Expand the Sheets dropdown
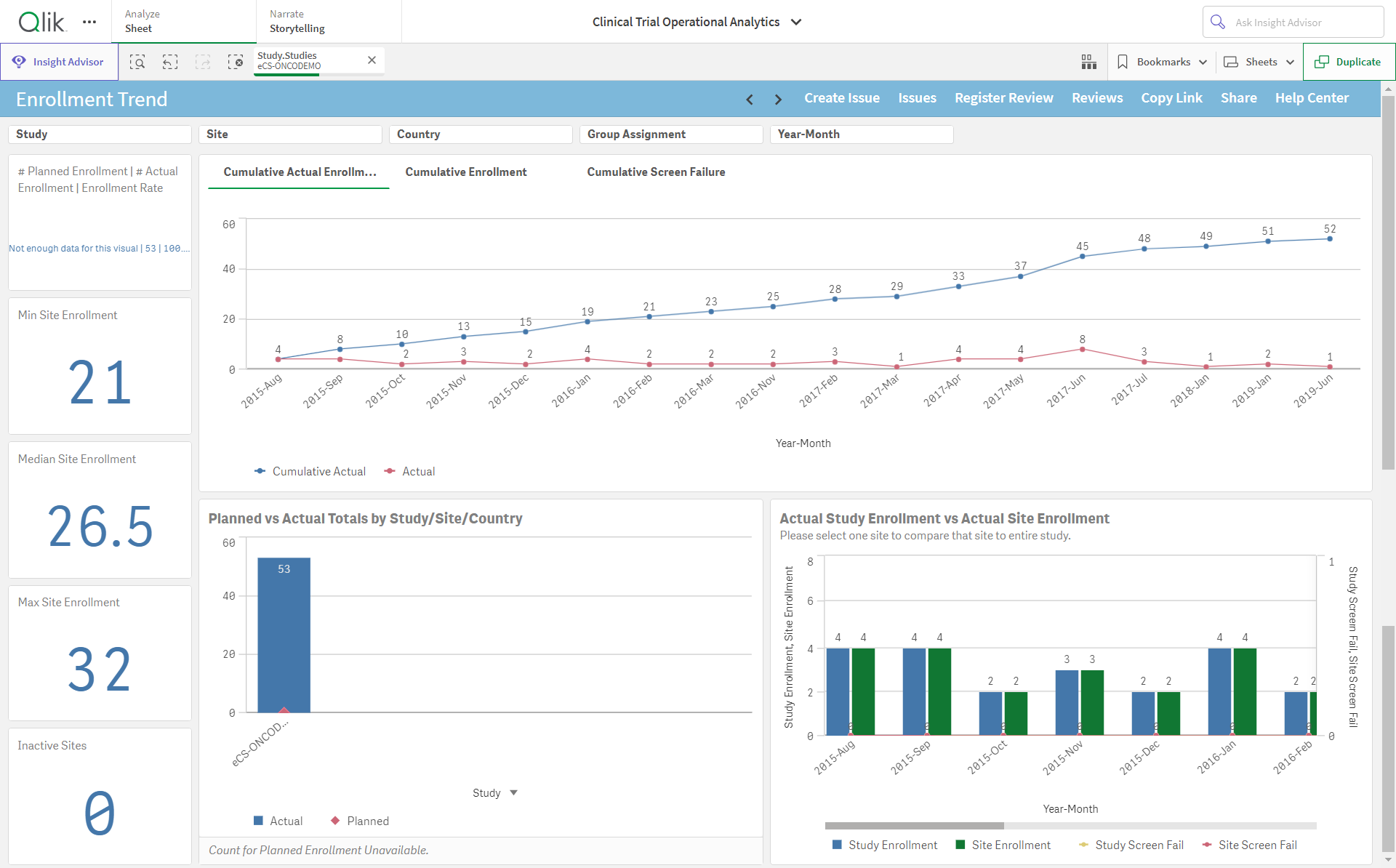This screenshot has height=868, width=1396. pos(1290,62)
